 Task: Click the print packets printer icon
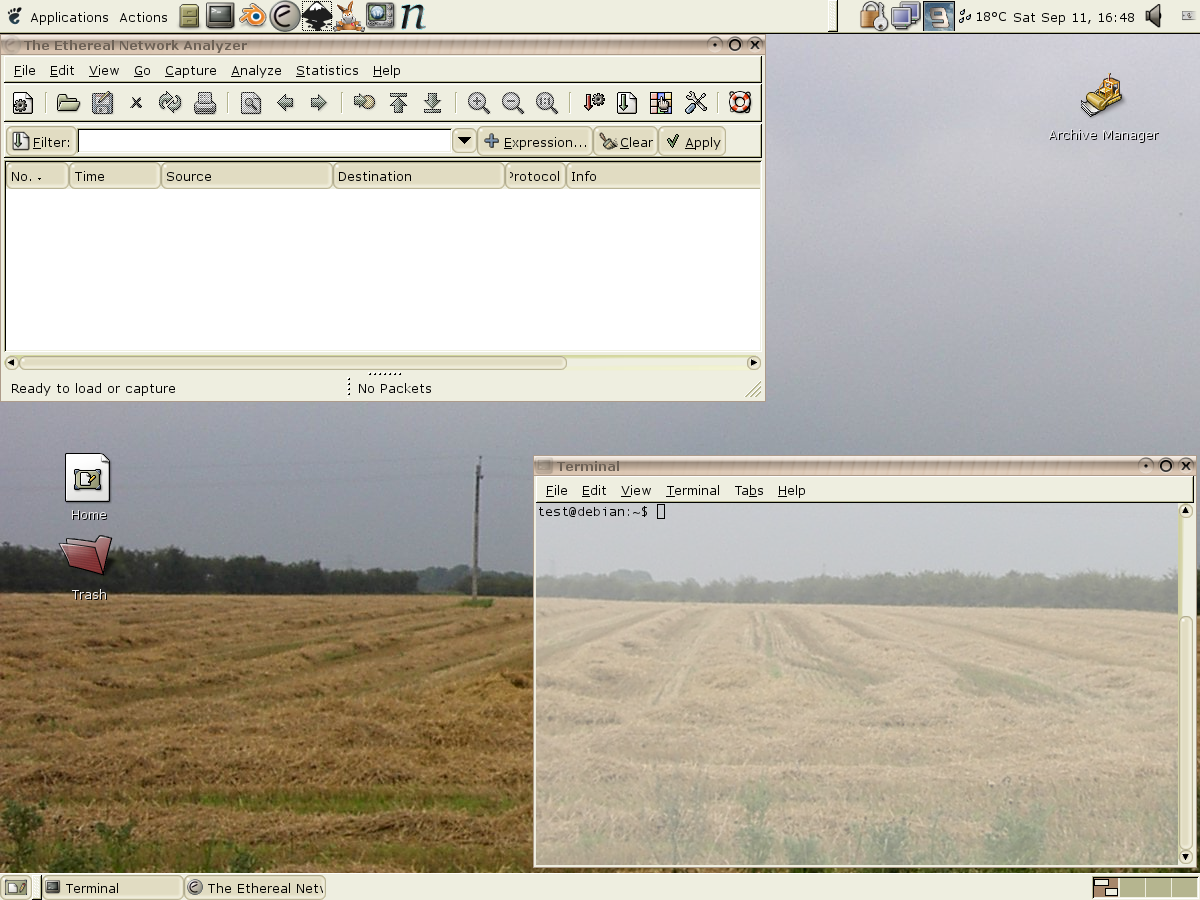tap(205, 103)
